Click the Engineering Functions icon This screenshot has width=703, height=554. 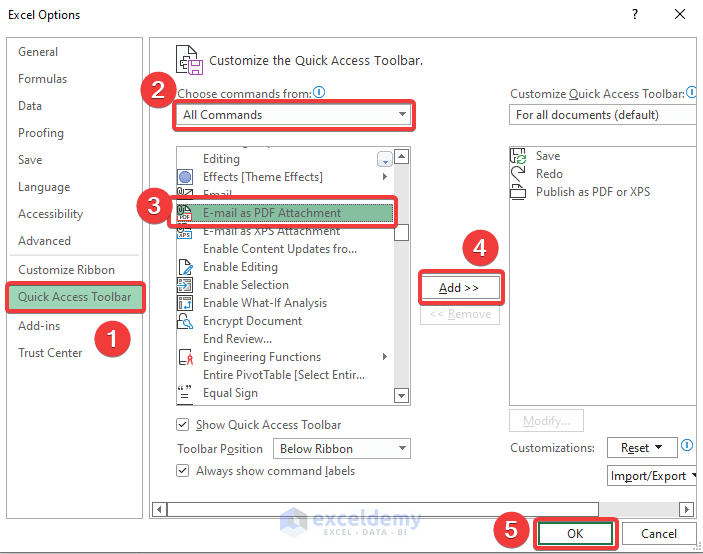pos(185,357)
